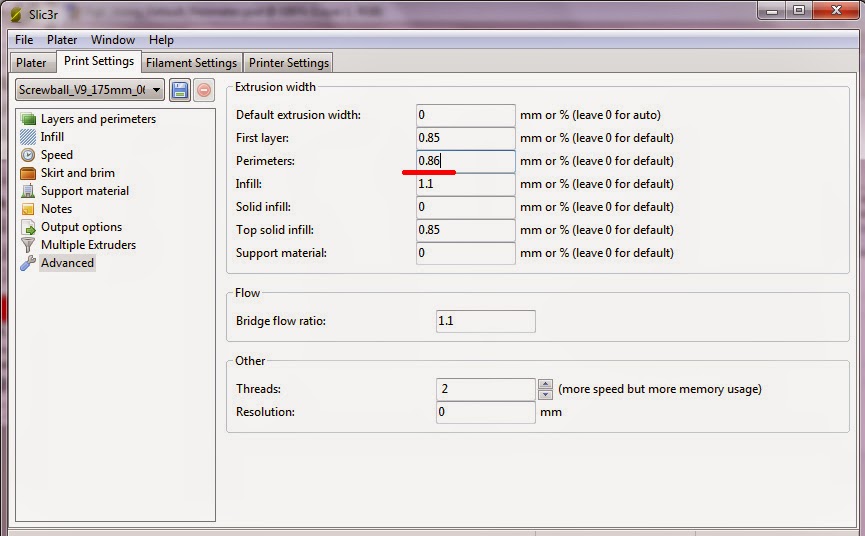Click the Threads value field

pos(485,389)
